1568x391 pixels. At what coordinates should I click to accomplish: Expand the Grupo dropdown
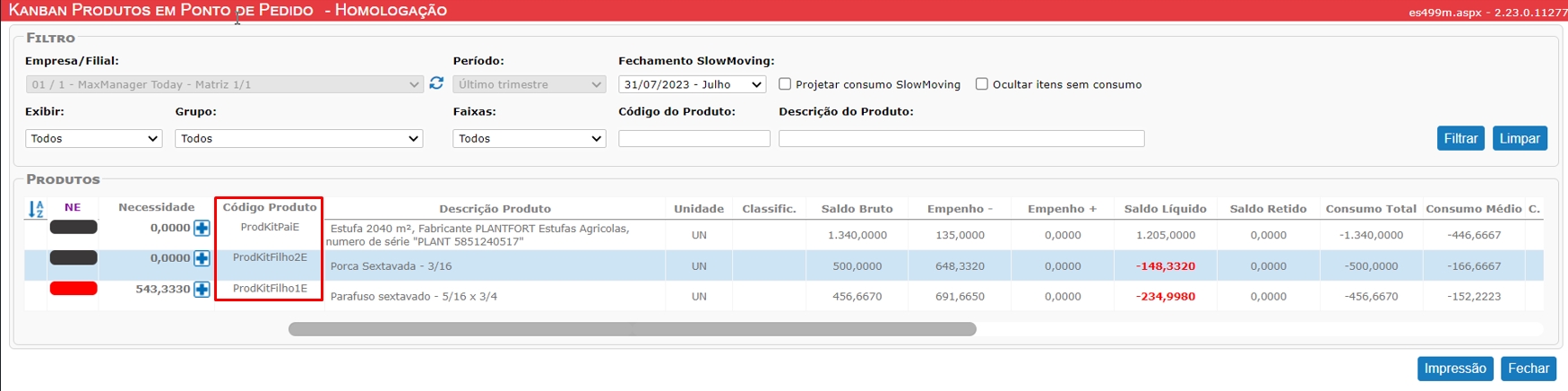[x=299, y=139]
